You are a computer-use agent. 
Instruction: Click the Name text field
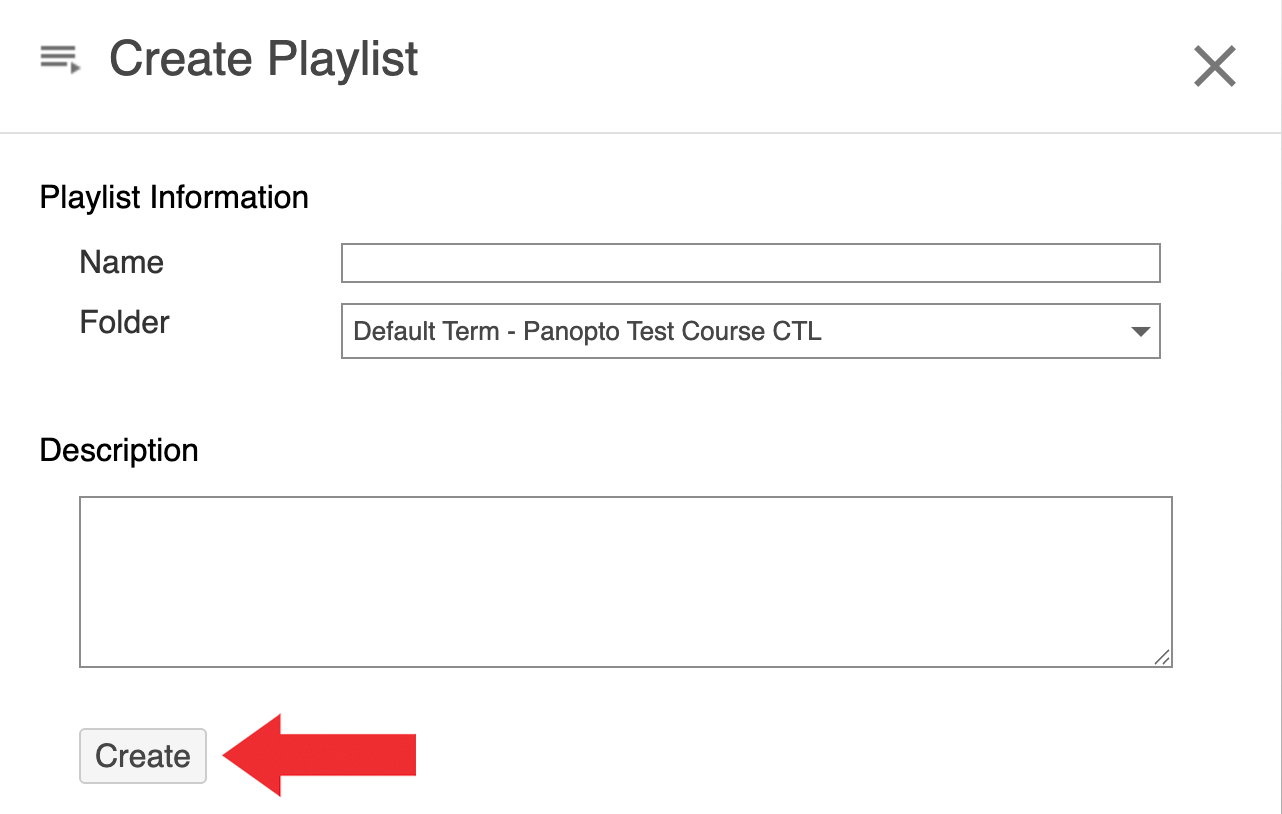click(x=750, y=263)
